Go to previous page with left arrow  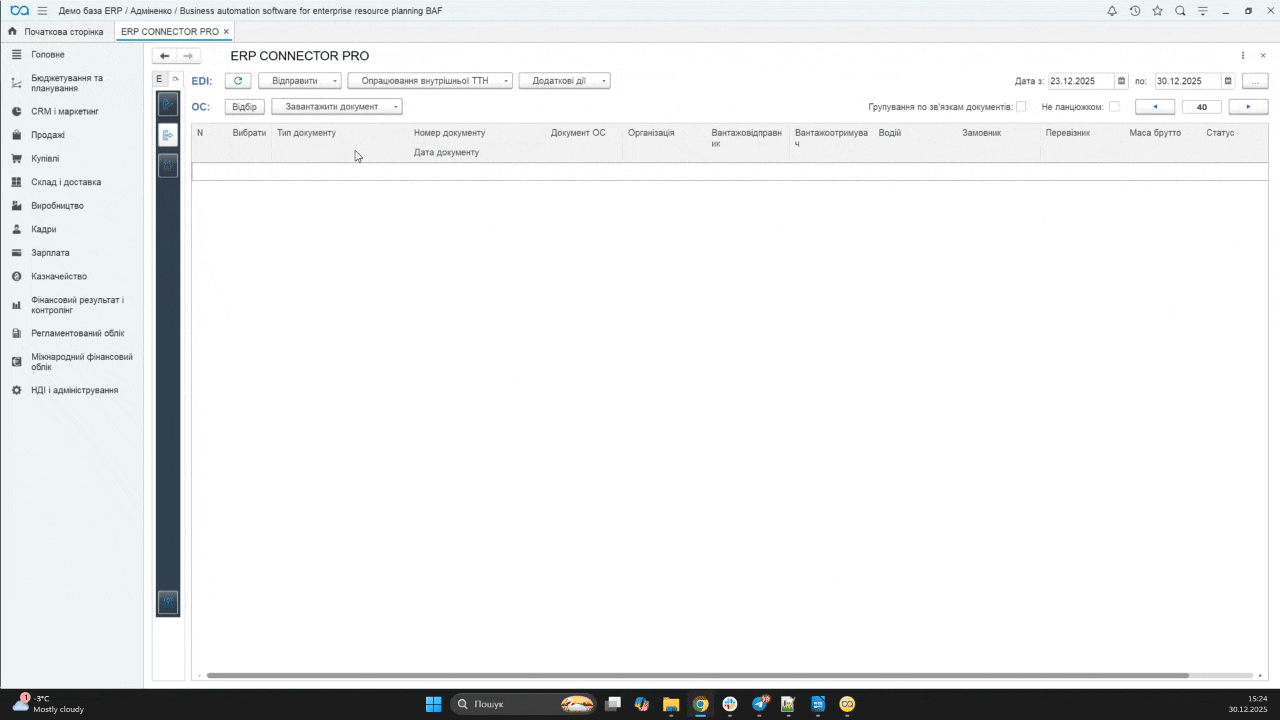click(x=1155, y=107)
